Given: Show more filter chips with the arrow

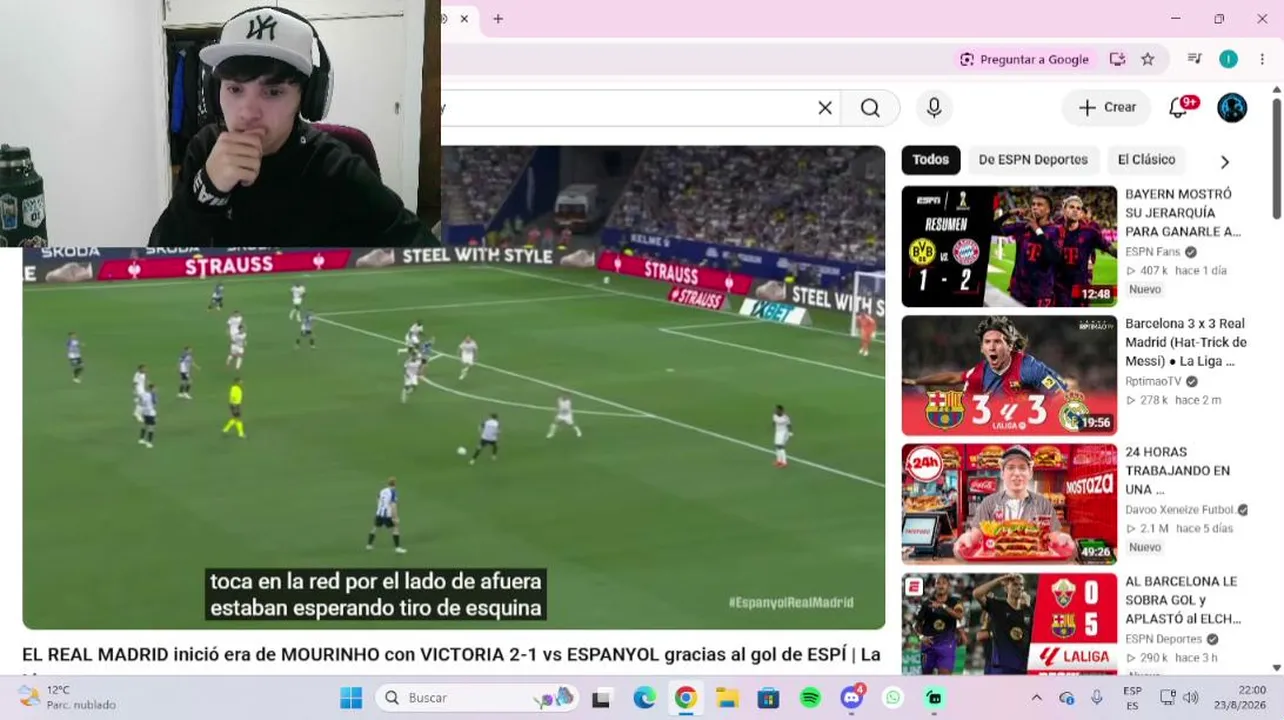Looking at the screenshot, I should 1225,162.
